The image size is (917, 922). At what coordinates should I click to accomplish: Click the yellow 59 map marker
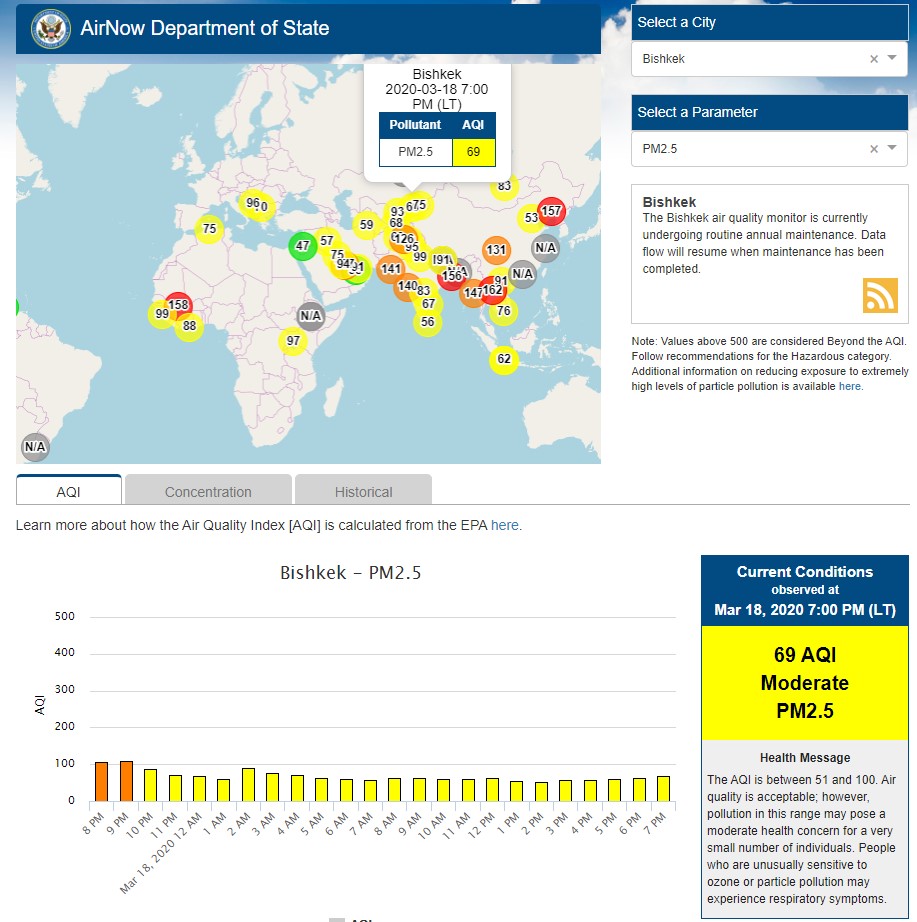[366, 225]
